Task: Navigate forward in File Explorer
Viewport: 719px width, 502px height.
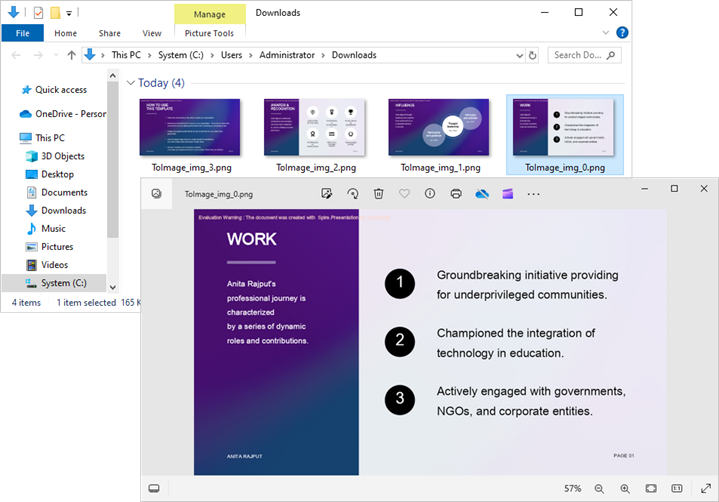Action: (x=38, y=55)
